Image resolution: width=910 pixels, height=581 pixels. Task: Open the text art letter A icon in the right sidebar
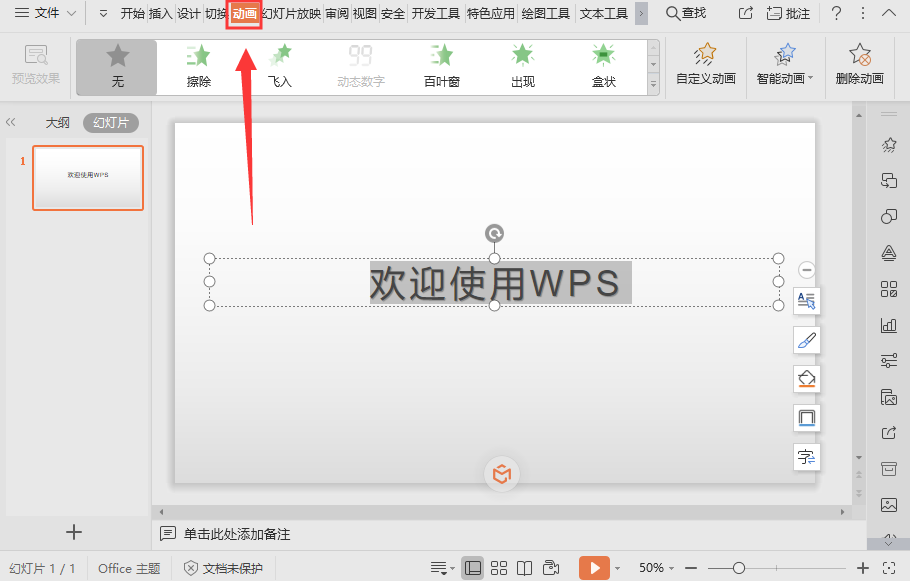889,252
